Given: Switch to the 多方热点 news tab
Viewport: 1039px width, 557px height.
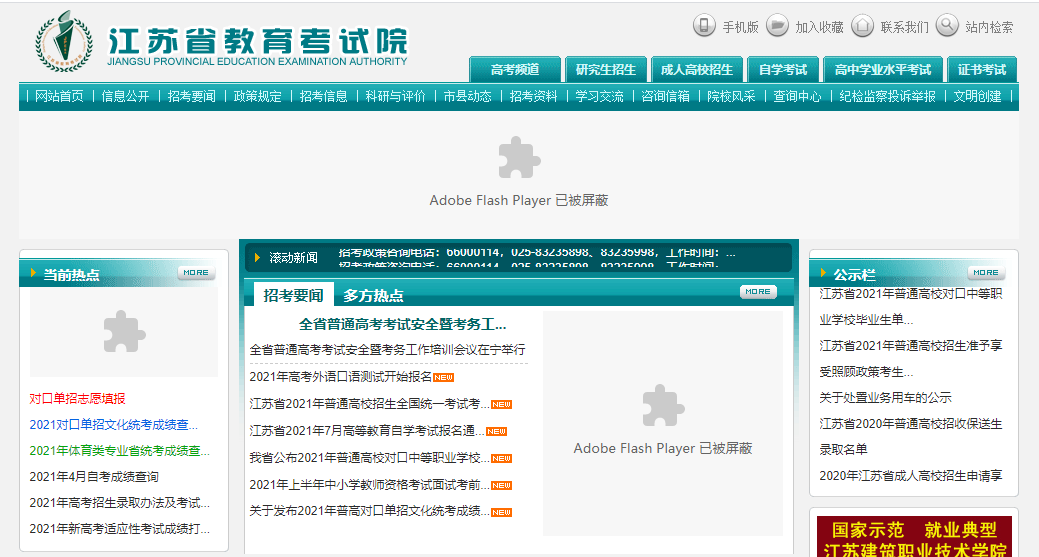Looking at the screenshot, I should coord(373,295).
